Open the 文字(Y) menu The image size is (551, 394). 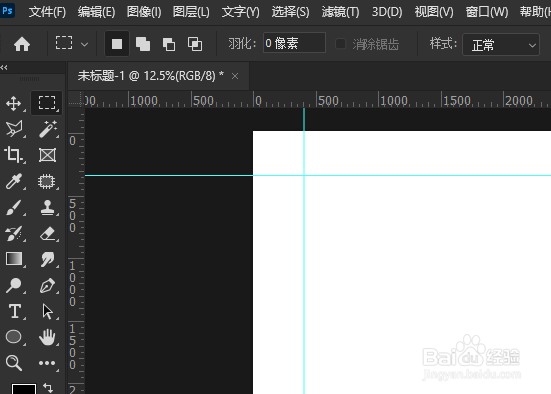click(x=241, y=12)
